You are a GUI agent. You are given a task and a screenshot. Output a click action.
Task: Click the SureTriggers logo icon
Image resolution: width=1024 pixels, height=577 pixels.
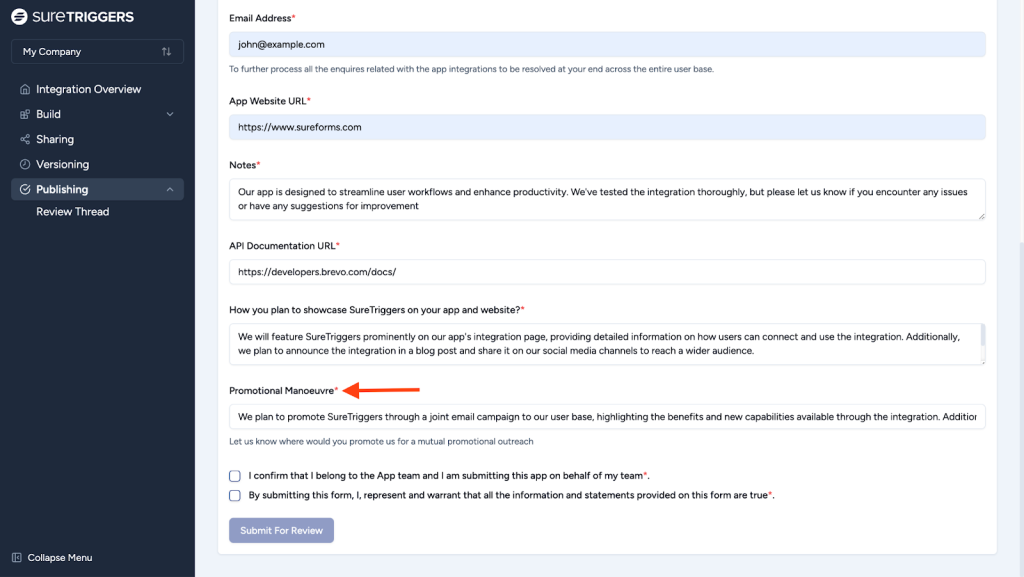tap(19, 17)
